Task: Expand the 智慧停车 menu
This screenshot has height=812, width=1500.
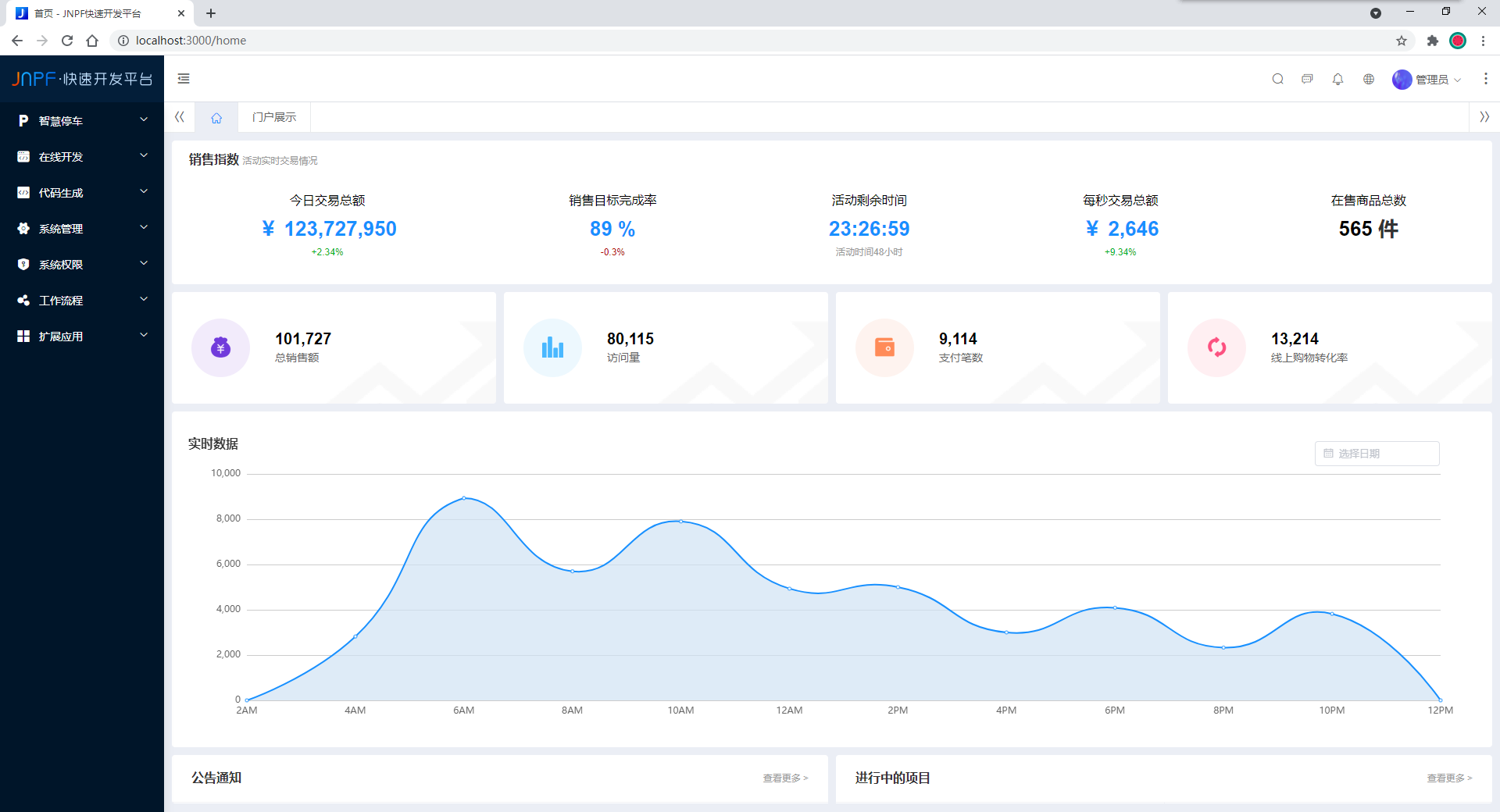Action: pyautogui.click(x=82, y=120)
